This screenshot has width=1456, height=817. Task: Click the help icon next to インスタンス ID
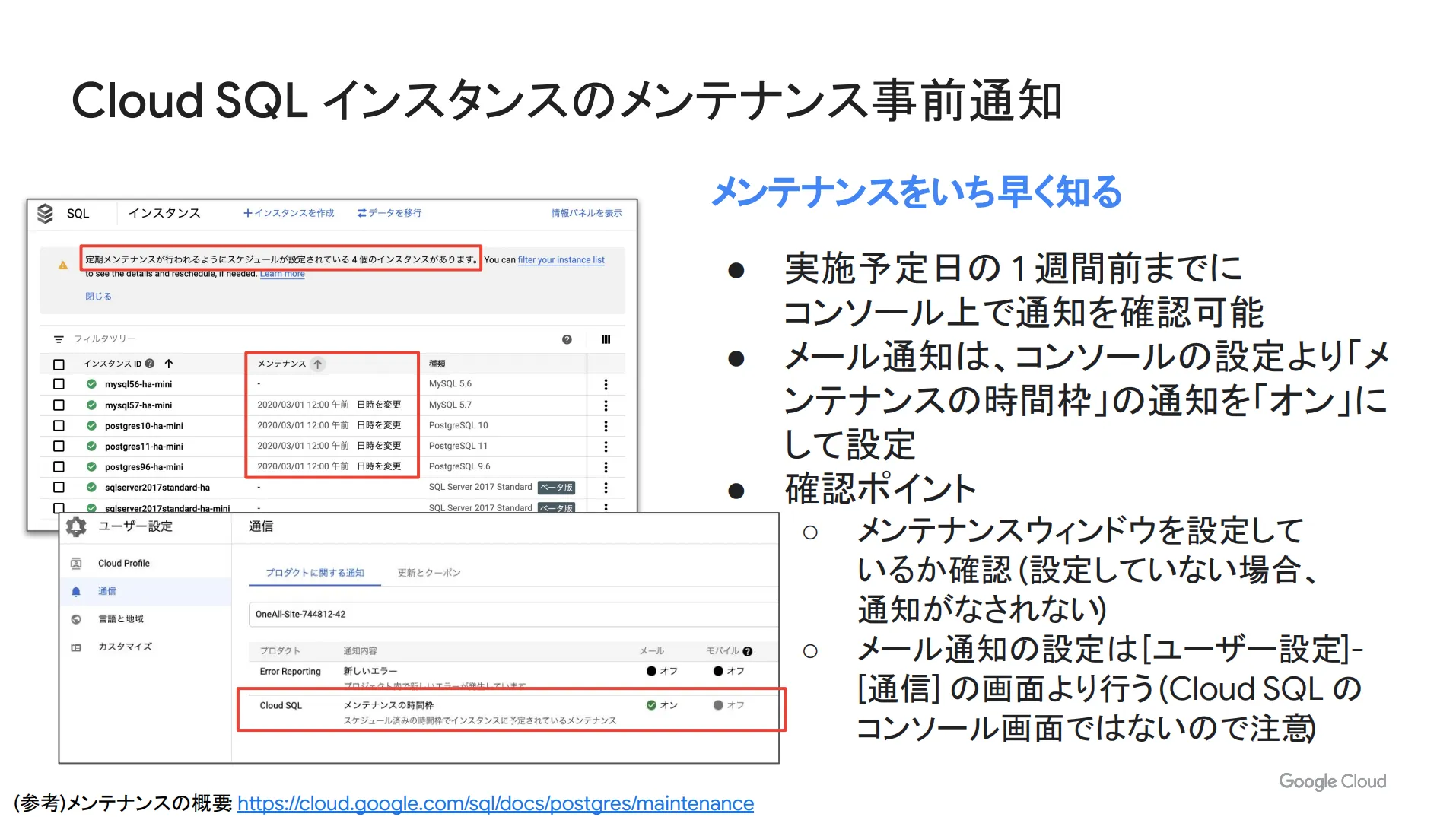click(150, 364)
